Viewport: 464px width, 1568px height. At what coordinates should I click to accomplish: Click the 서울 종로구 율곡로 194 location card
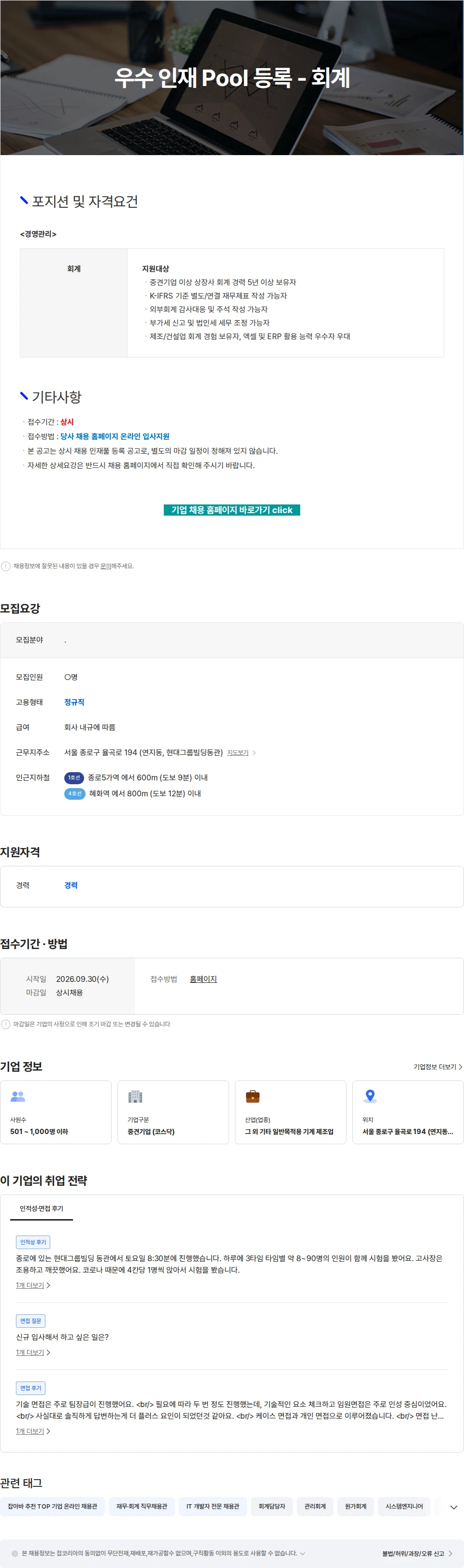click(x=408, y=1113)
